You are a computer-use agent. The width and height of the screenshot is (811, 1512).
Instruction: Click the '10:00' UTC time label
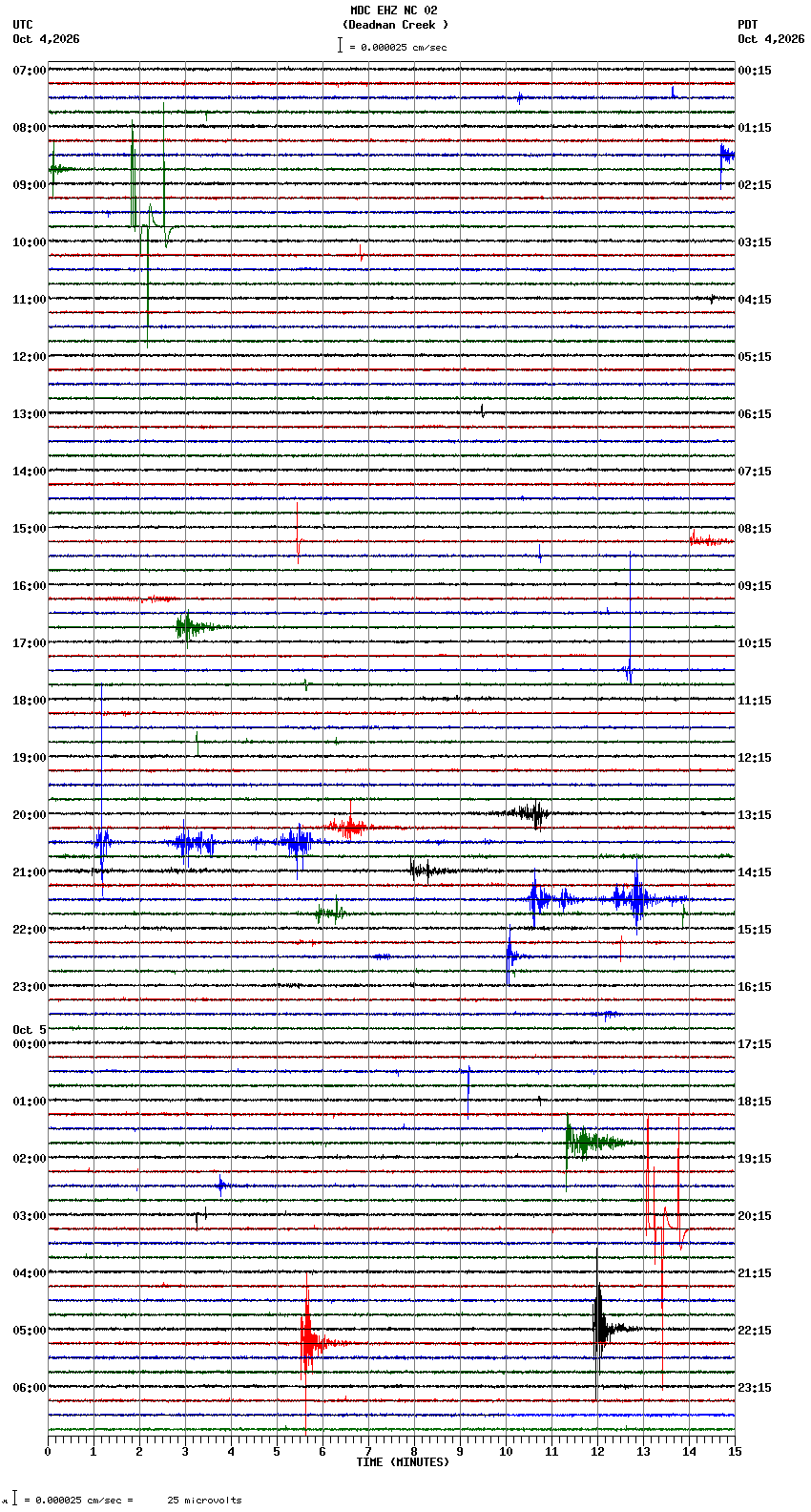(x=30, y=242)
